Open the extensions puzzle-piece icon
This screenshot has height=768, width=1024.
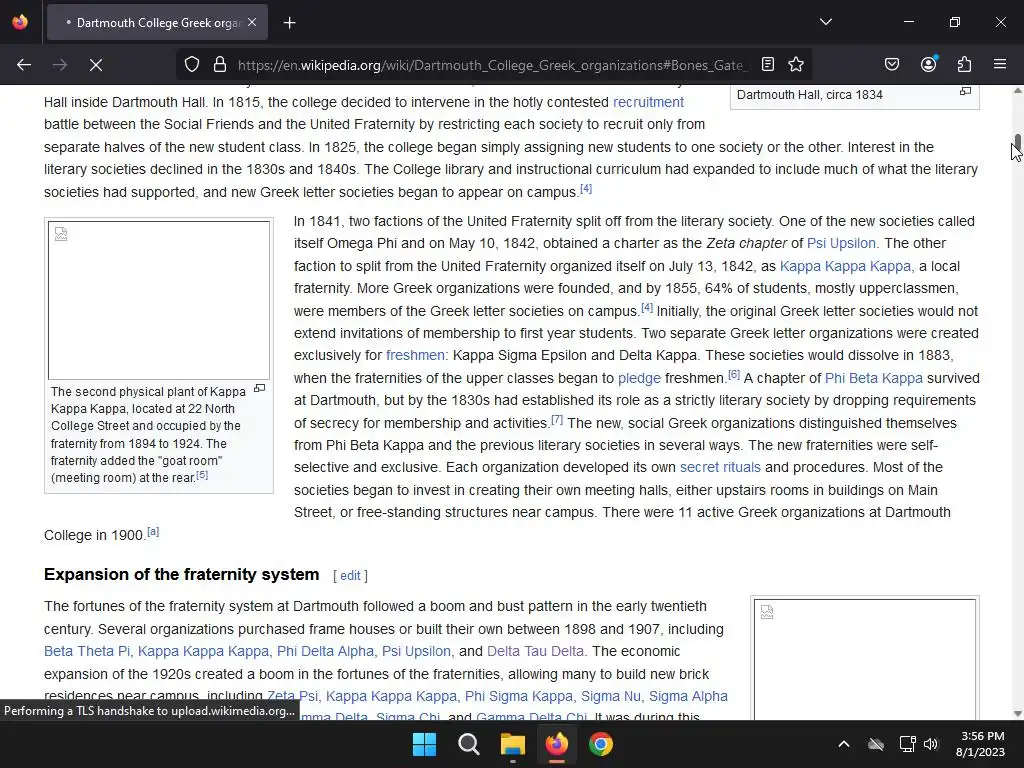[x=965, y=64]
